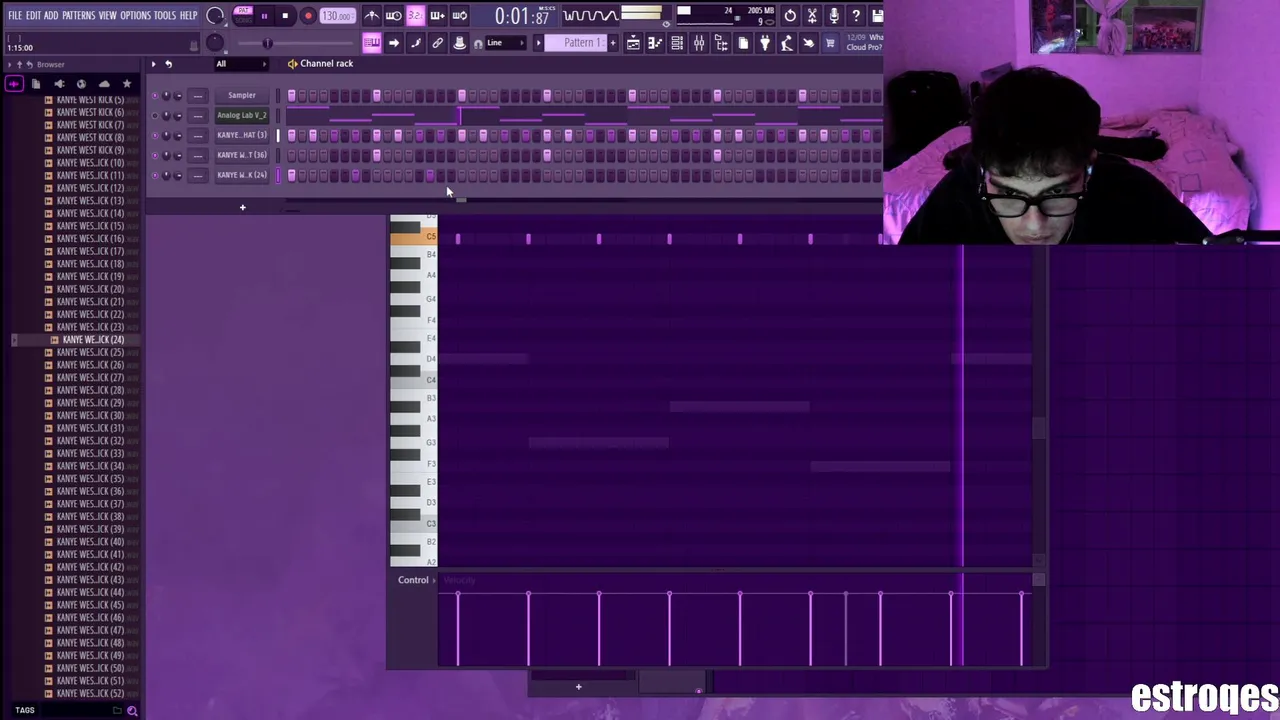
Task: Select the KANYE W..K (24) channel button
Action: 242,176
